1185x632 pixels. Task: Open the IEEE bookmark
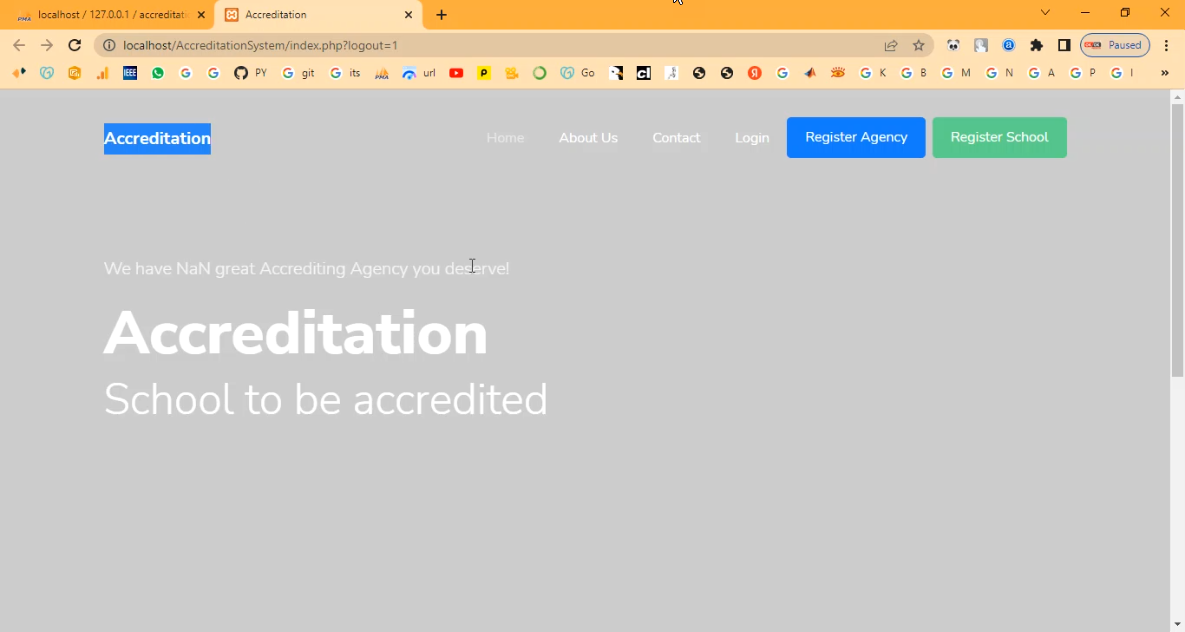click(x=130, y=73)
